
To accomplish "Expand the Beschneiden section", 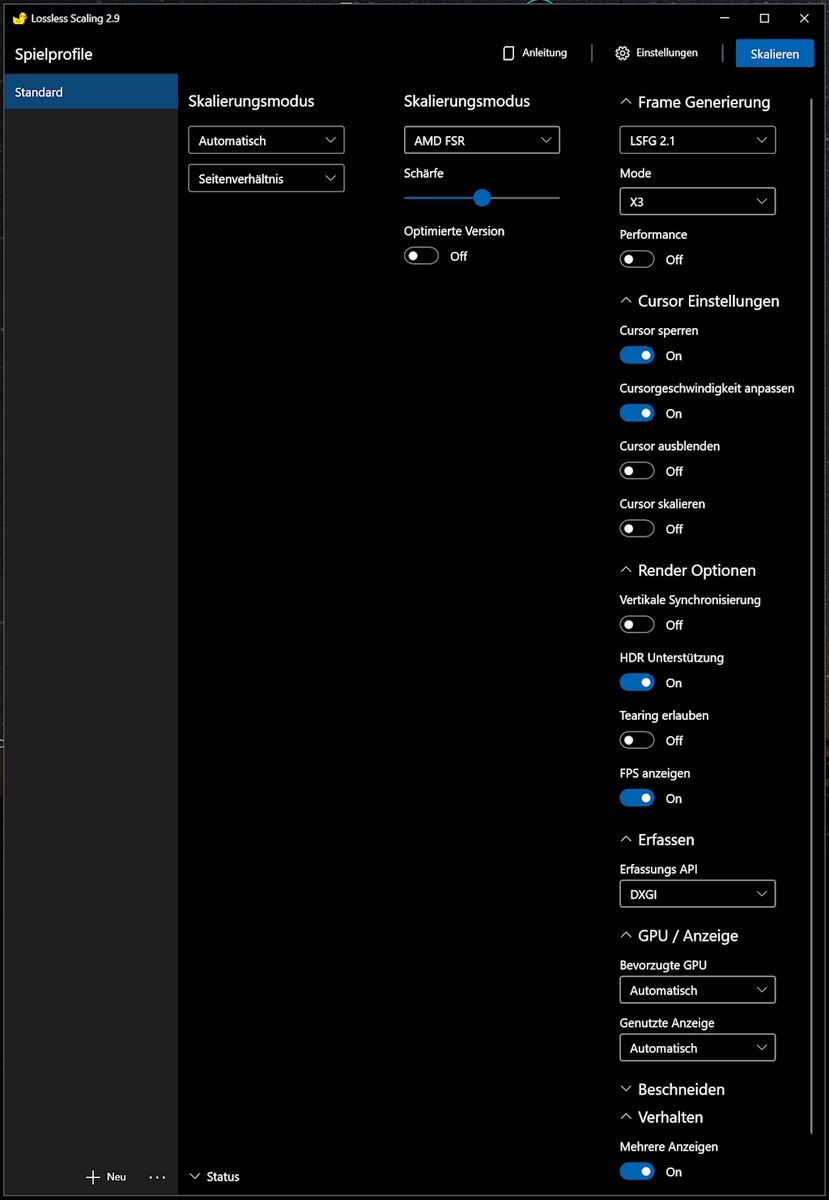I will (672, 1089).
